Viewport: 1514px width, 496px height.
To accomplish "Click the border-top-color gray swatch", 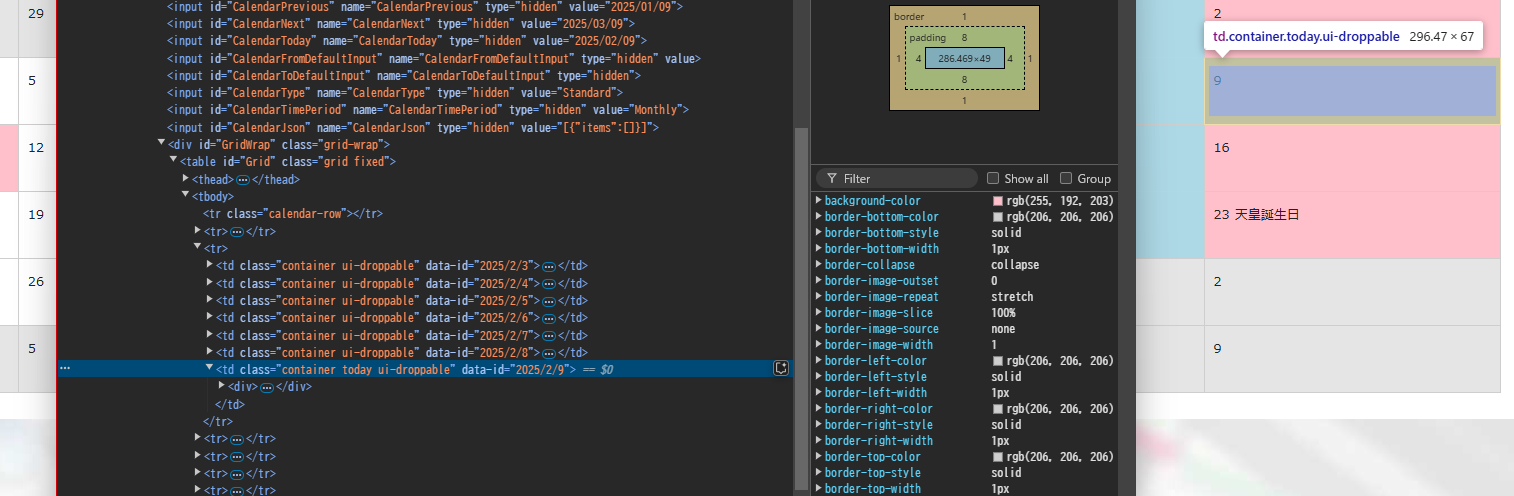I will pyautogui.click(x=997, y=457).
